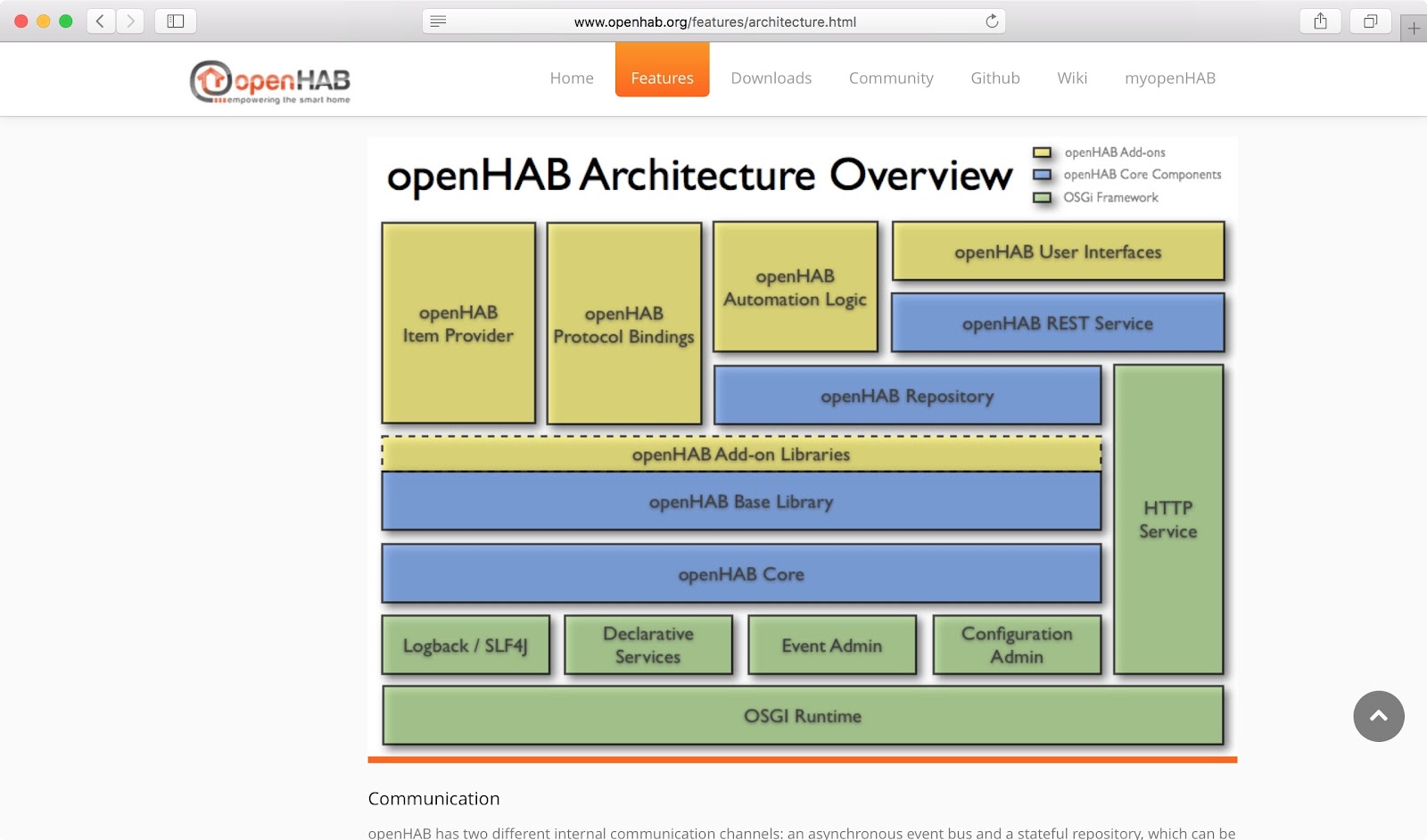Click the openHAB Core Components blue legend swatch

coord(1042,175)
